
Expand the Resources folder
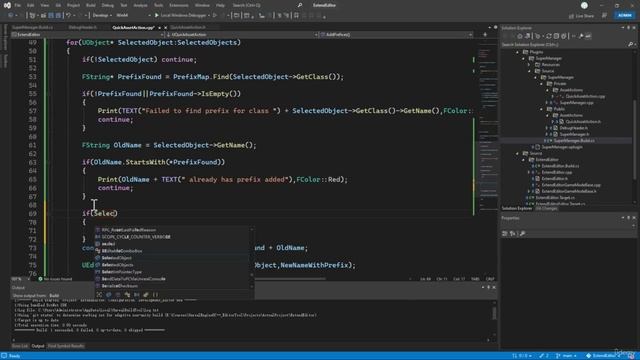pos(530,64)
